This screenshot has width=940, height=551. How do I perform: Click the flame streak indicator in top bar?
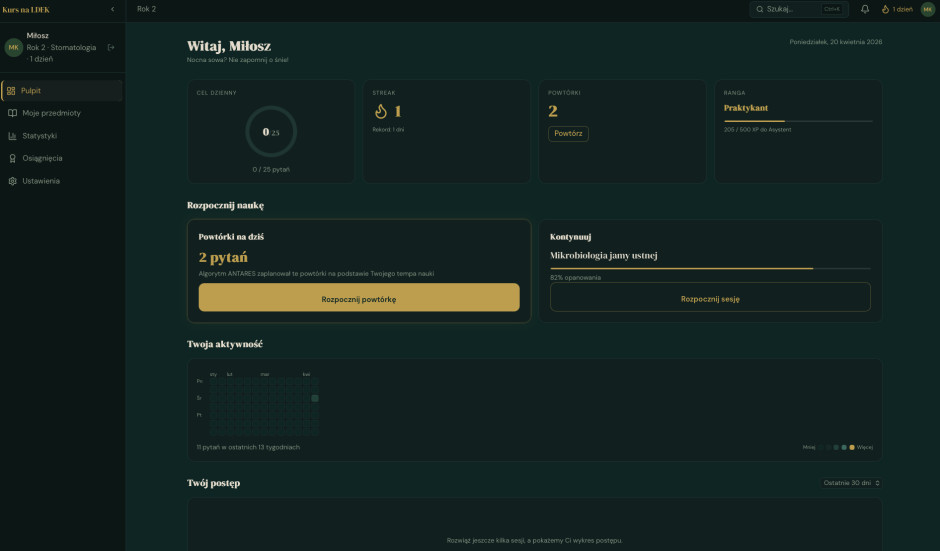click(x=897, y=9)
